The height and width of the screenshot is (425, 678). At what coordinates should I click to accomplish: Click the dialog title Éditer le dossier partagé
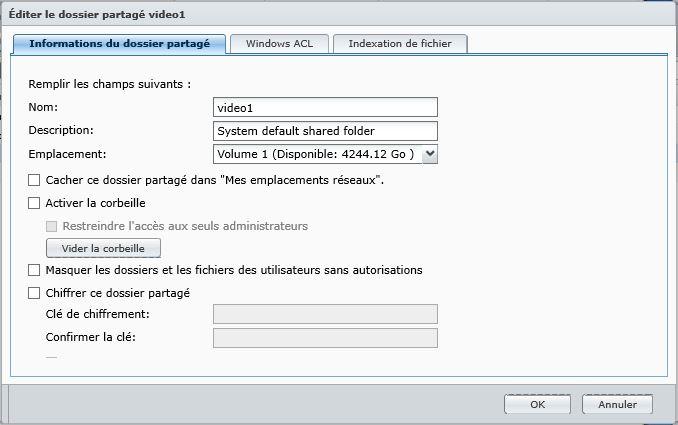tap(97, 14)
